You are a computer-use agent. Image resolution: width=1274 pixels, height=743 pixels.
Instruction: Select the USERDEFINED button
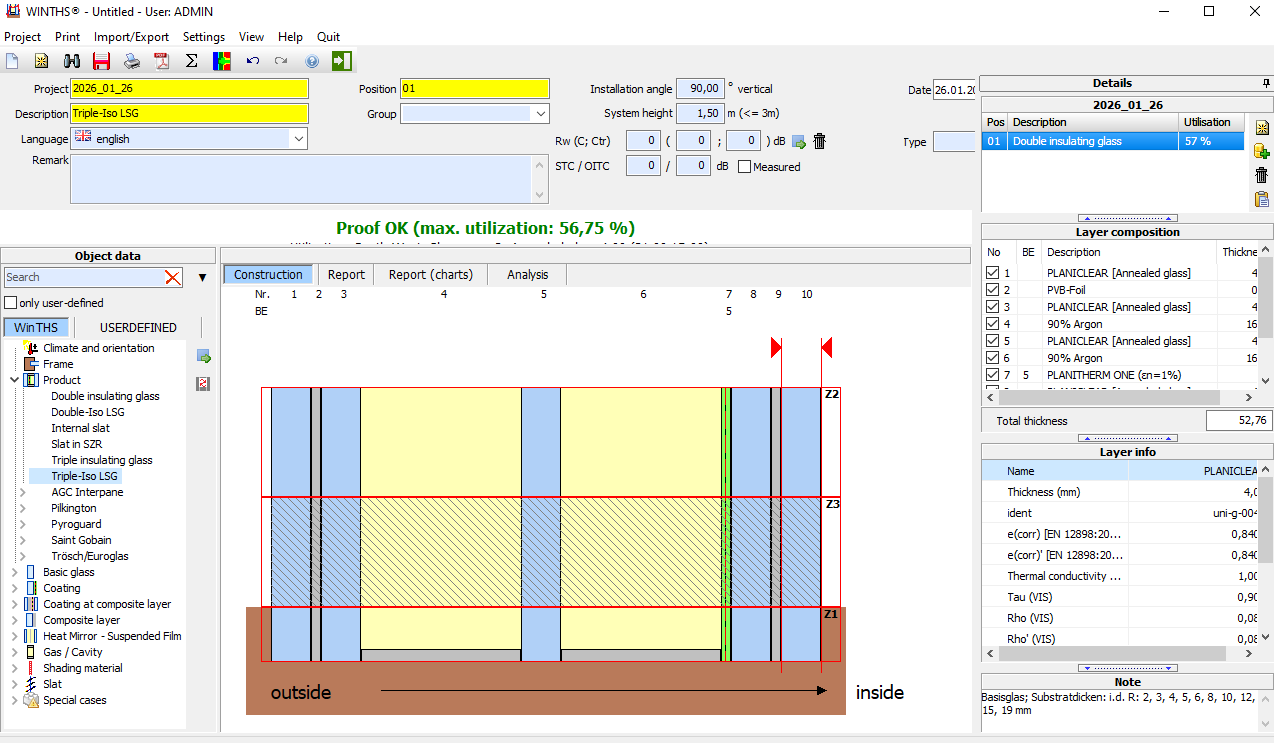(x=138, y=327)
